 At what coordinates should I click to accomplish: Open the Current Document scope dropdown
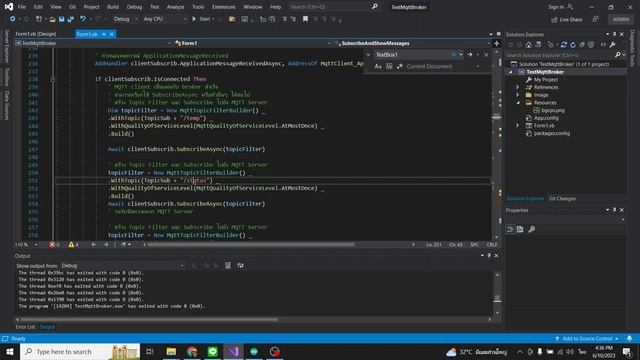point(443,66)
